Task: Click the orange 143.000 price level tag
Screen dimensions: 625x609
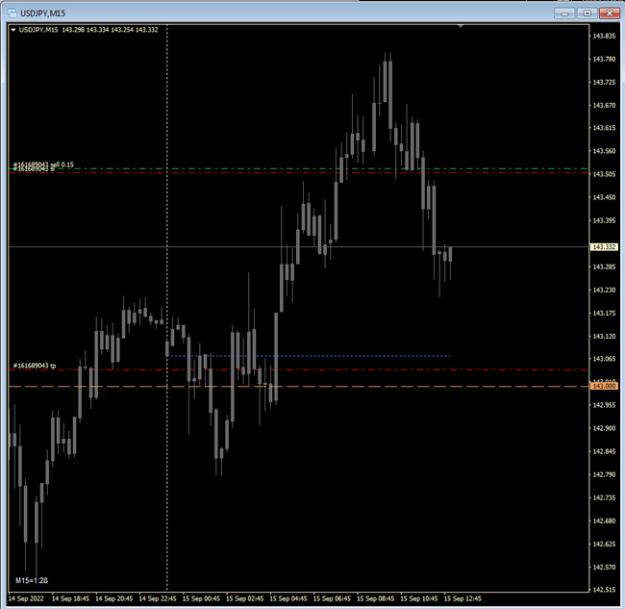Action: click(603, 386)
